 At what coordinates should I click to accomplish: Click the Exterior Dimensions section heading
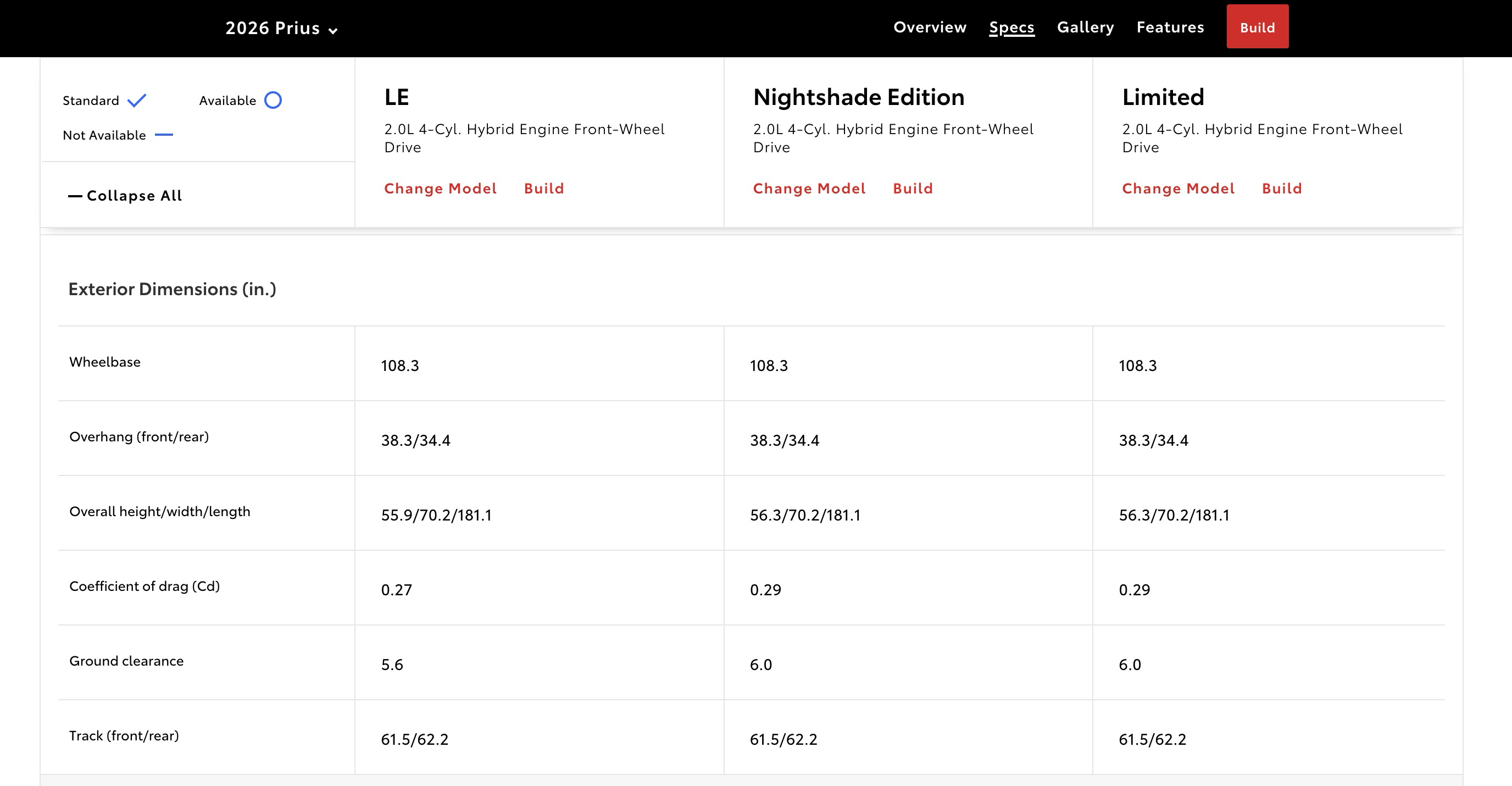click(x=172, y=289)
